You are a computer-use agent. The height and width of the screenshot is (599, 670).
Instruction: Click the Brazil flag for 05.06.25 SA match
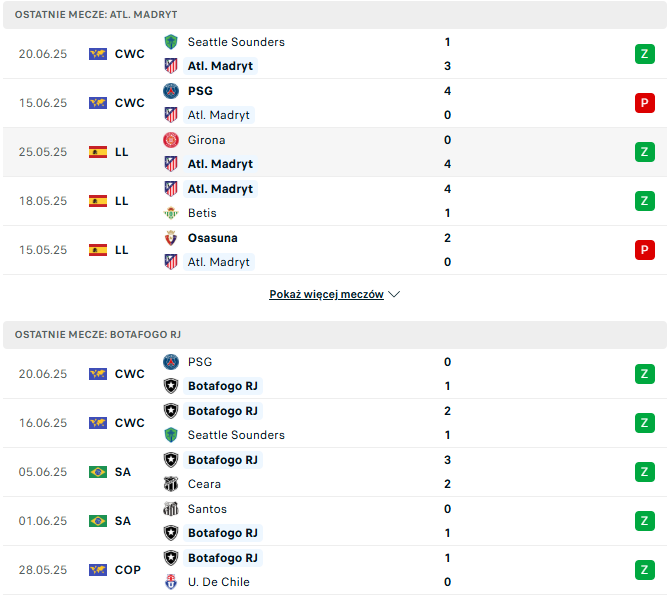98,472
